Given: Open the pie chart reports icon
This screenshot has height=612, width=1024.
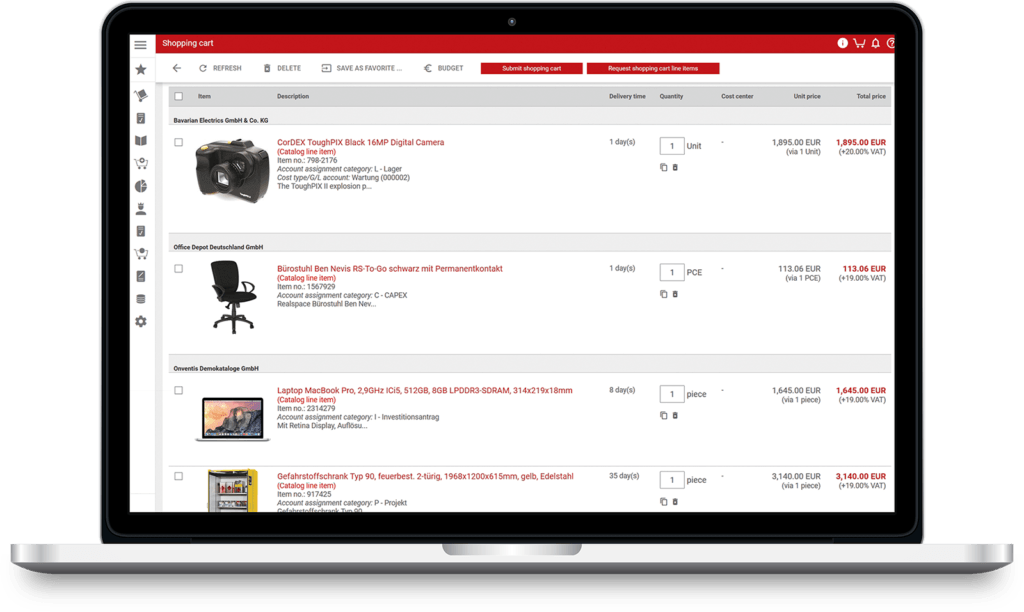Looking at the screenshot, I should pos(140,187).
